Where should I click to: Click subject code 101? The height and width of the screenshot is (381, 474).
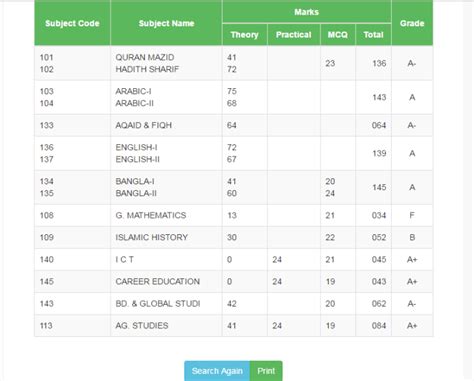tap(47, 57)
